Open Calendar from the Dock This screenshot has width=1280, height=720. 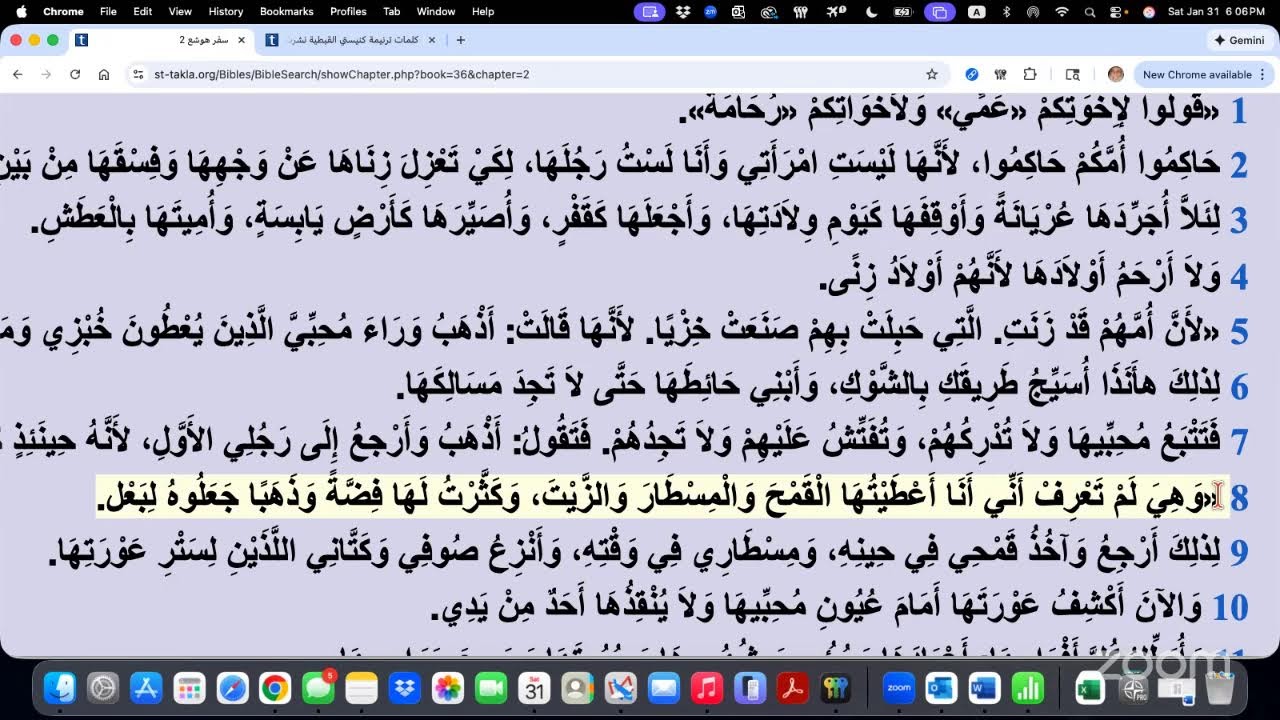click(534, 688)
